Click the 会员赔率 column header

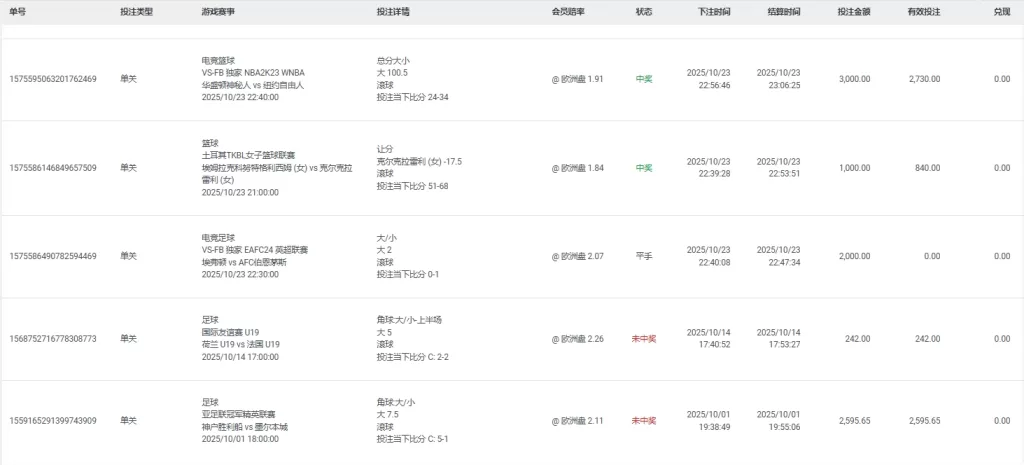(x=568, y=12)
